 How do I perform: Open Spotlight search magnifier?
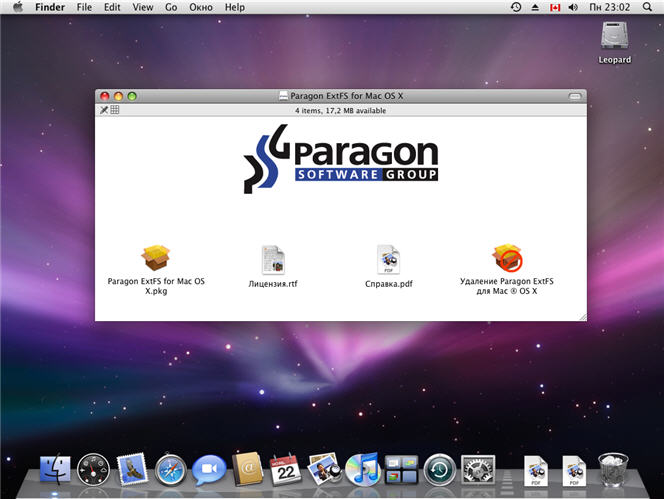pyautogui.click(x=647, y=7)
